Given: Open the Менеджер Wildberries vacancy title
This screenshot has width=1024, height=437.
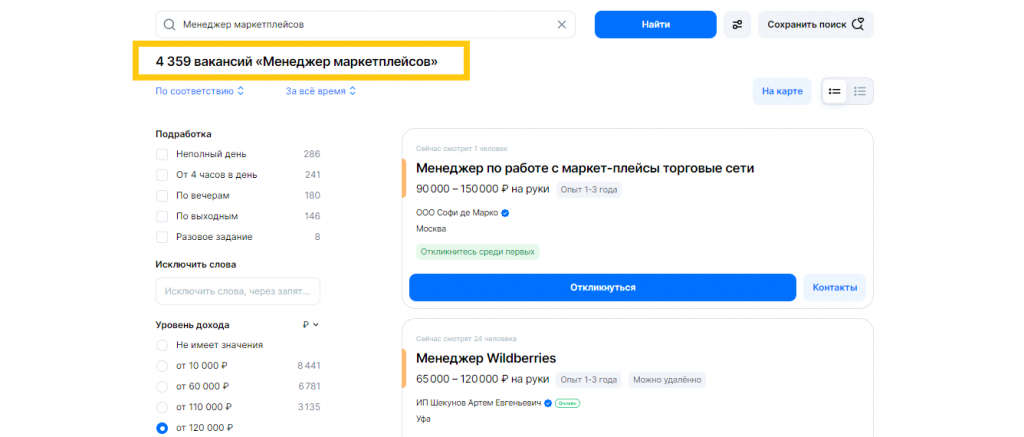Looking at the screenshot, I should [486, 359].
